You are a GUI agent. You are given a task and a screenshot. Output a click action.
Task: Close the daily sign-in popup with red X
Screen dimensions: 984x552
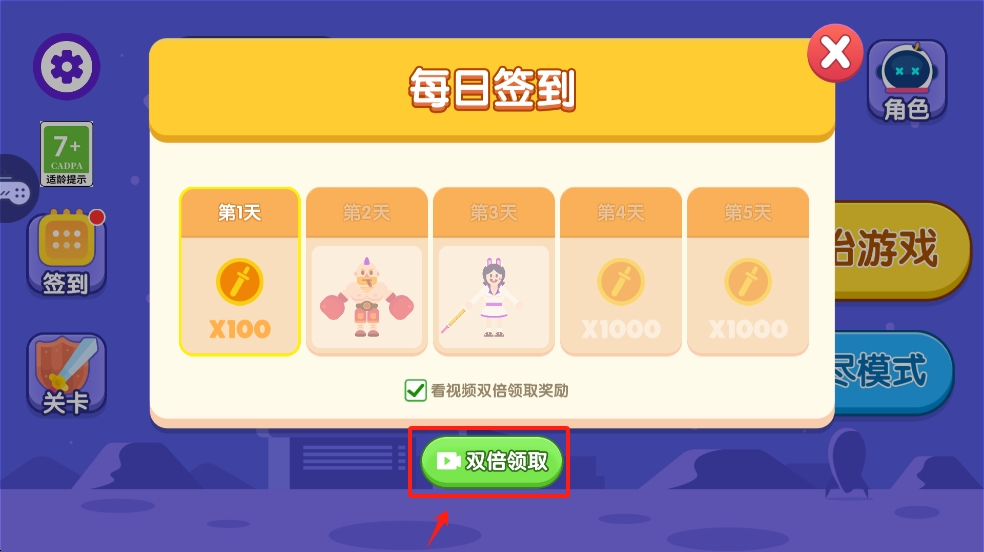[835, 53]
